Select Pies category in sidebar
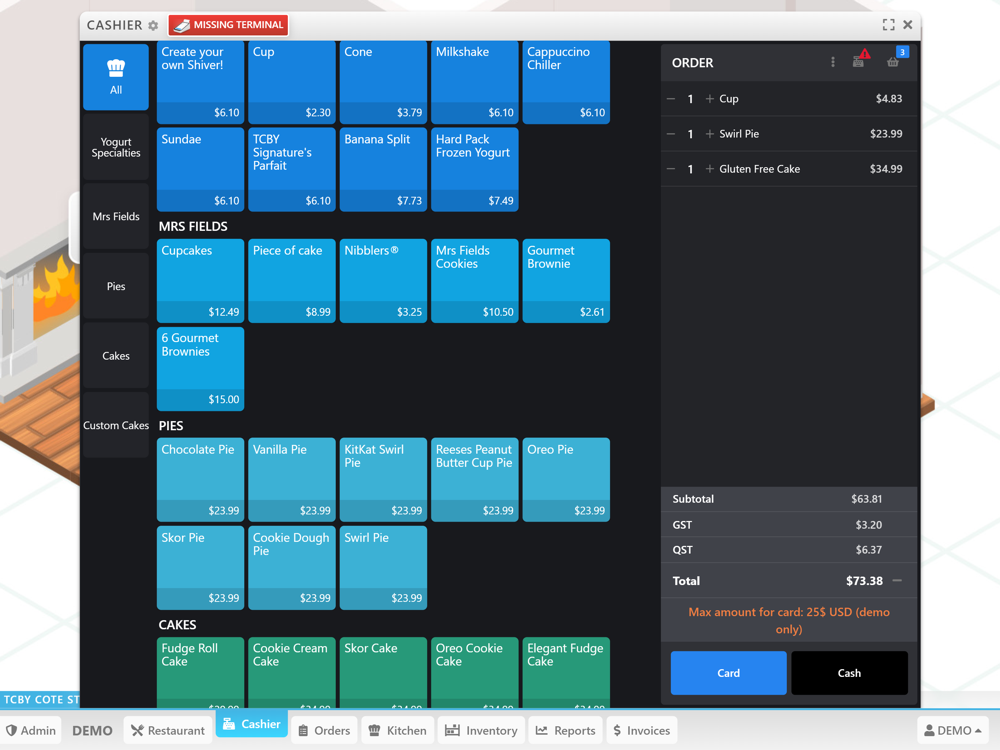1000x750 pixels. 115,286
